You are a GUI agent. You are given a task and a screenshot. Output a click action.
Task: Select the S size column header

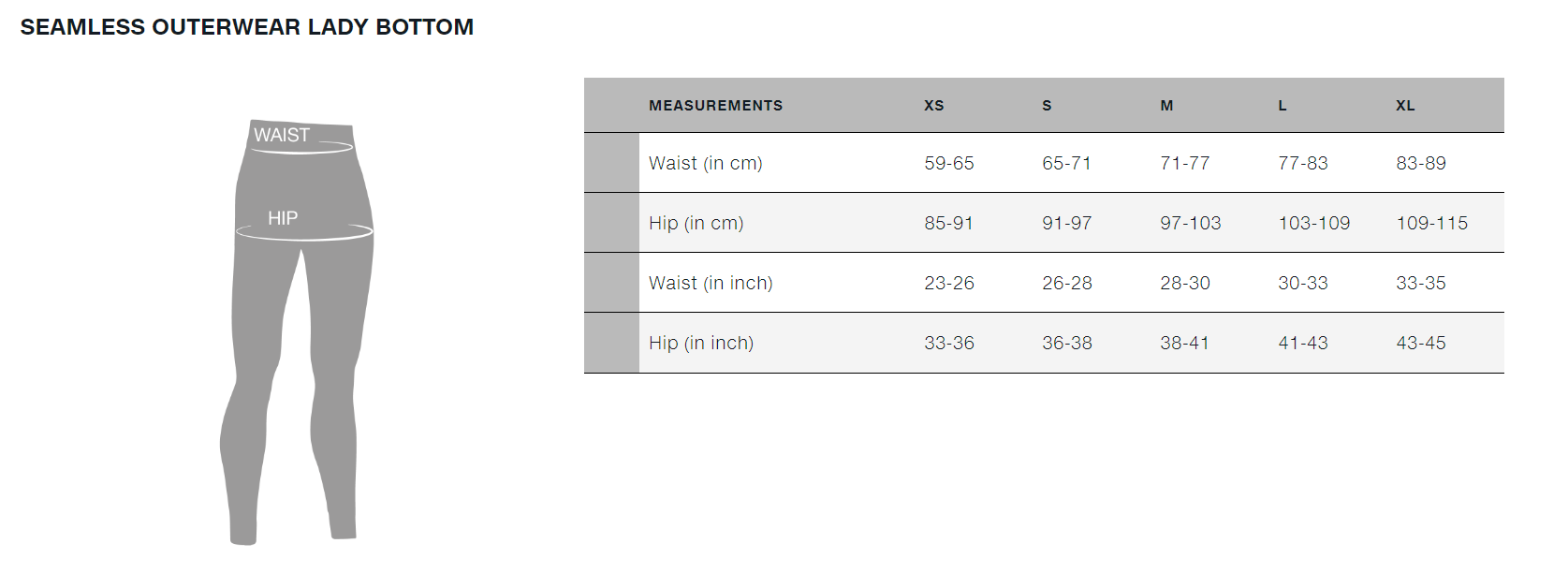point(1047,106)
